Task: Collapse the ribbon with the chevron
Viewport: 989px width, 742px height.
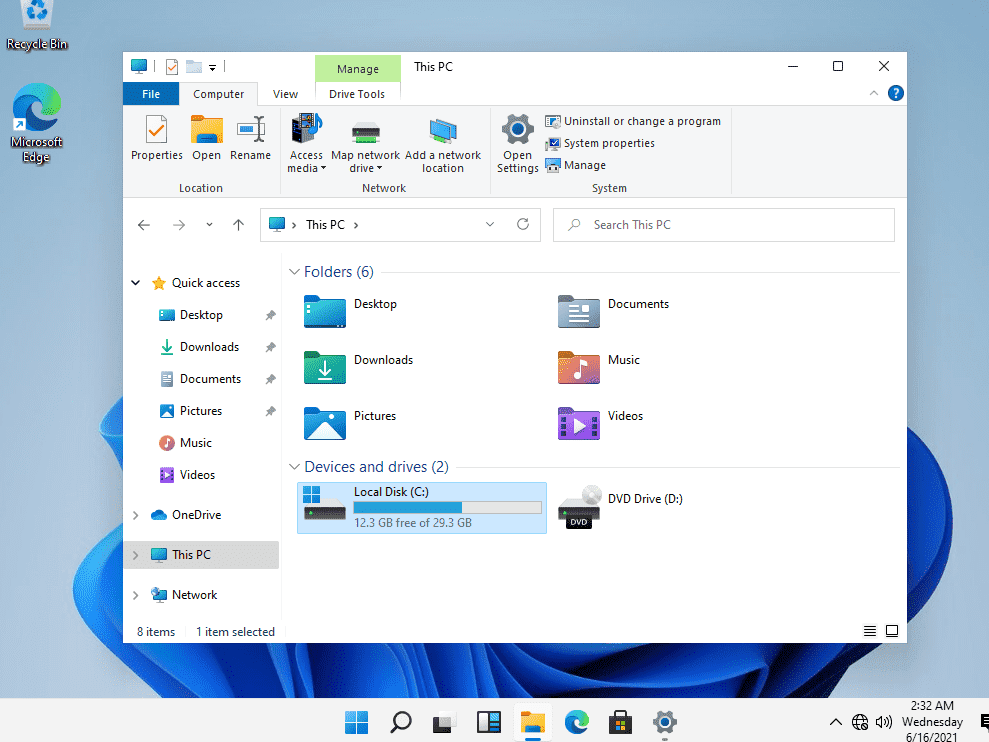Action: point(874,93)
